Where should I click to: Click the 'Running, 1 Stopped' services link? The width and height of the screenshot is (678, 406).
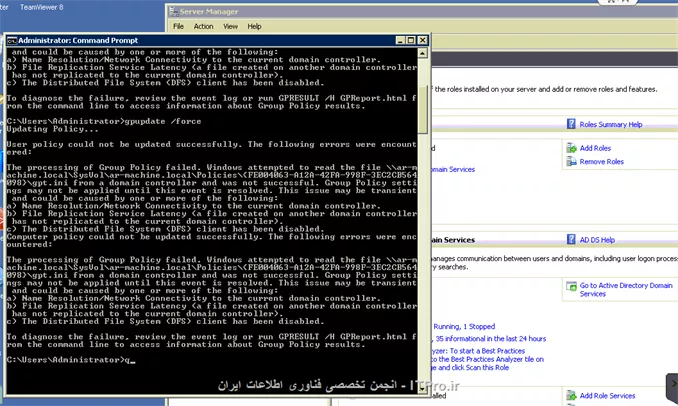click(x=464, y=326)
